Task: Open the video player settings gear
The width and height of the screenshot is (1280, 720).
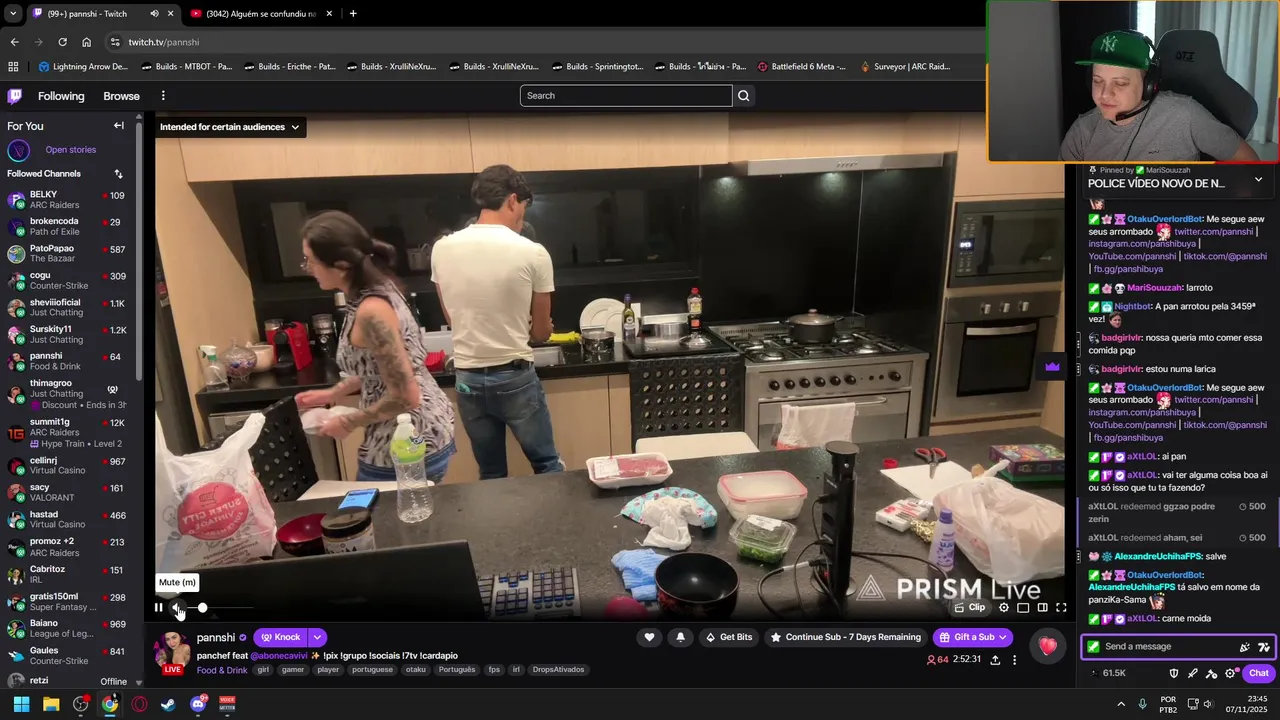Action: 1004,607
